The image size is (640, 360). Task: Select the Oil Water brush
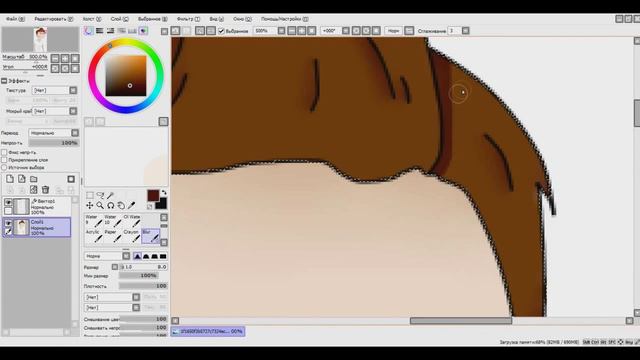(x=131, y=221)
